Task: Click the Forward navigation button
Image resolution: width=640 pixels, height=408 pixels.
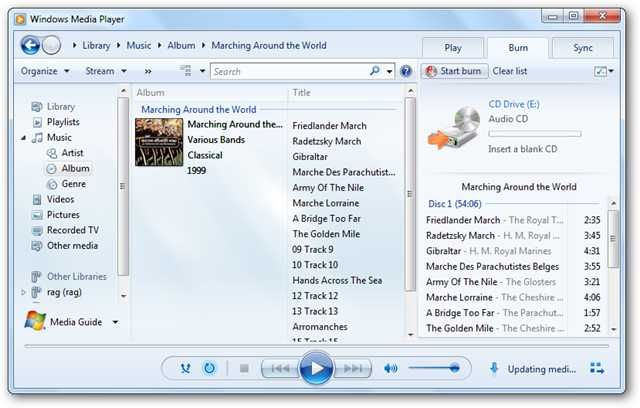Action: (51, 45)
